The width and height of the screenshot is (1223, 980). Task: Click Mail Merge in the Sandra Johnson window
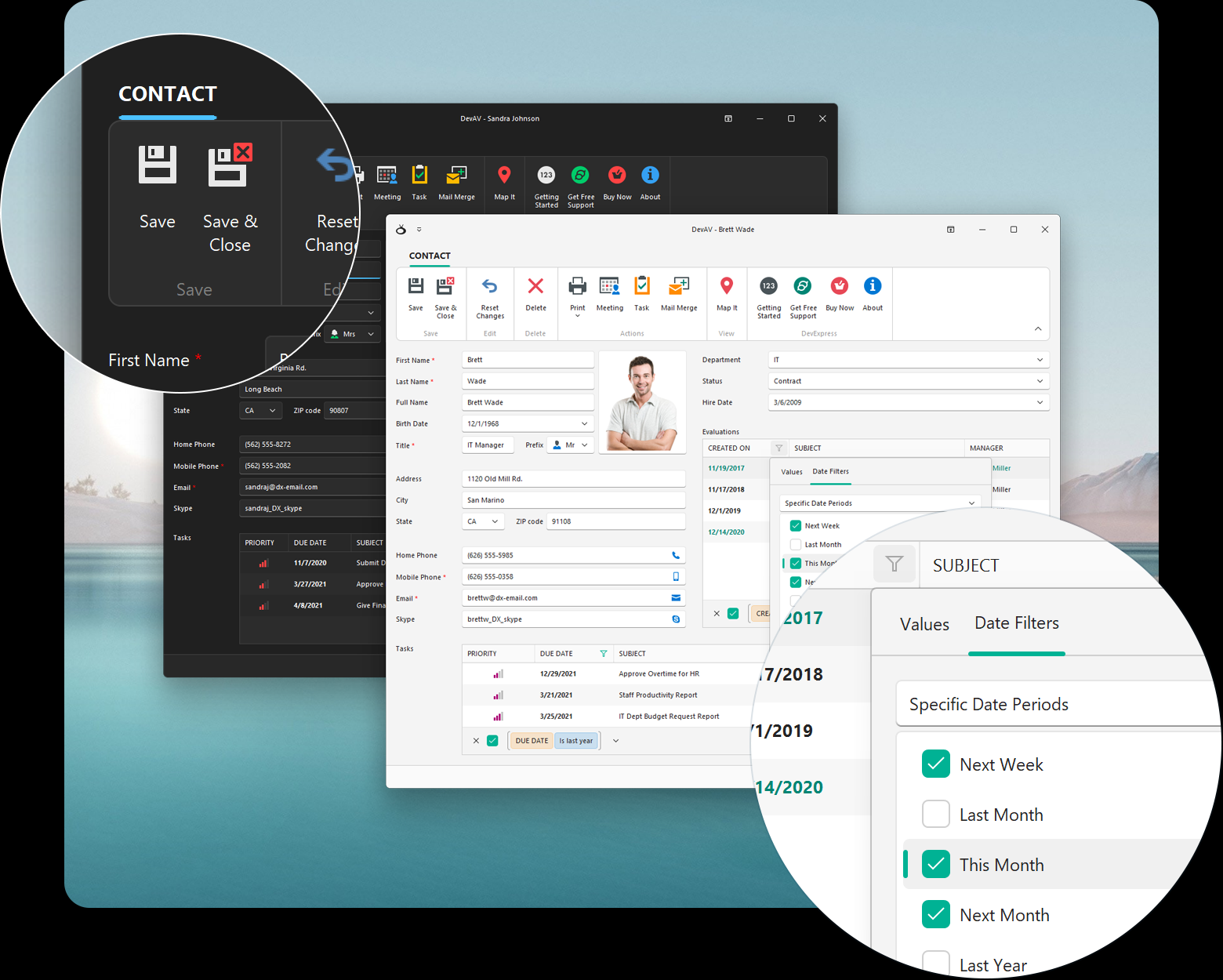coord(456,183)
